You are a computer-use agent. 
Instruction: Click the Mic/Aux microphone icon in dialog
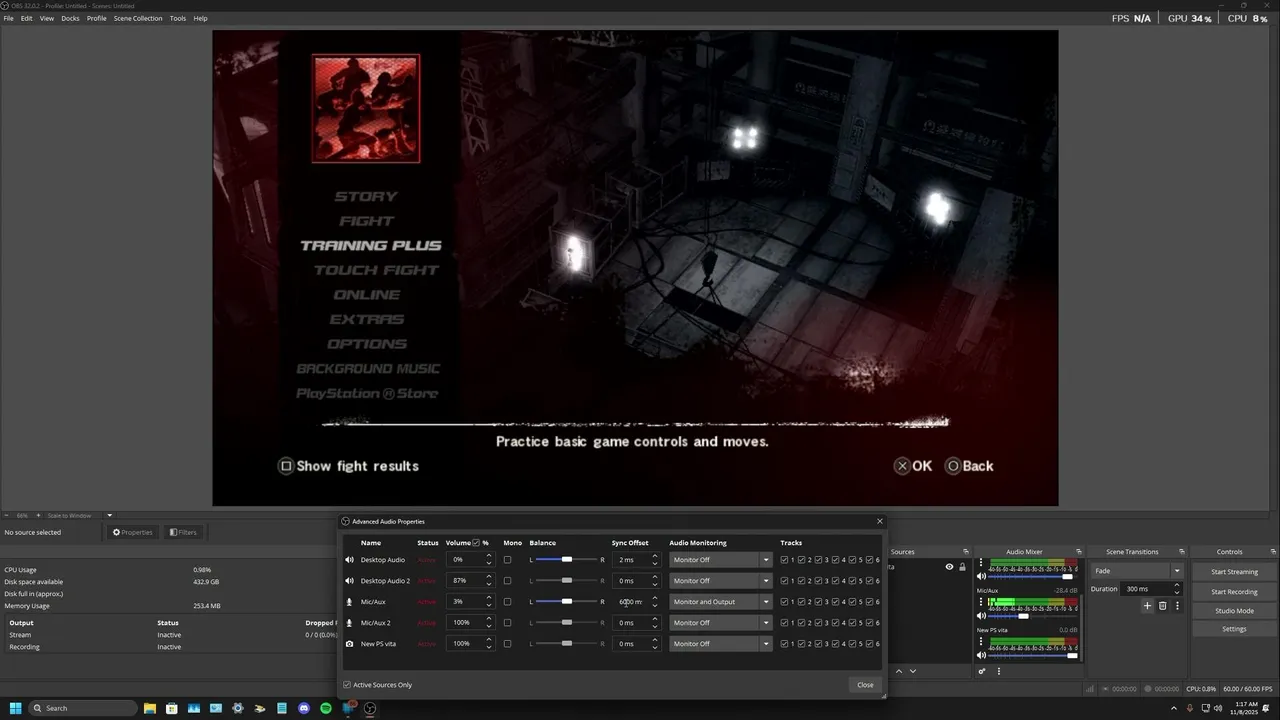(x=349, y=602)
